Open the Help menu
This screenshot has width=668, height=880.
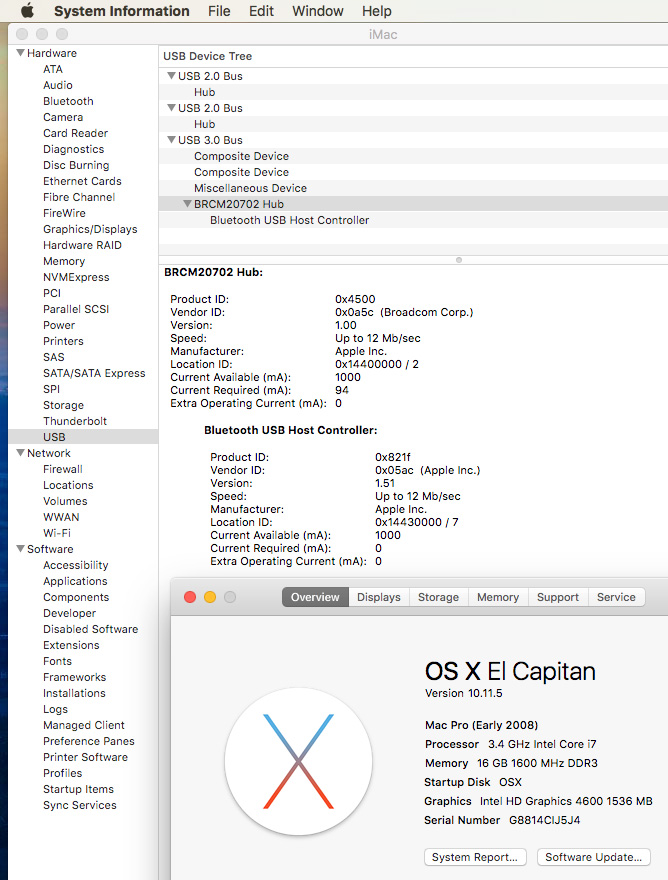coord(377,11)
